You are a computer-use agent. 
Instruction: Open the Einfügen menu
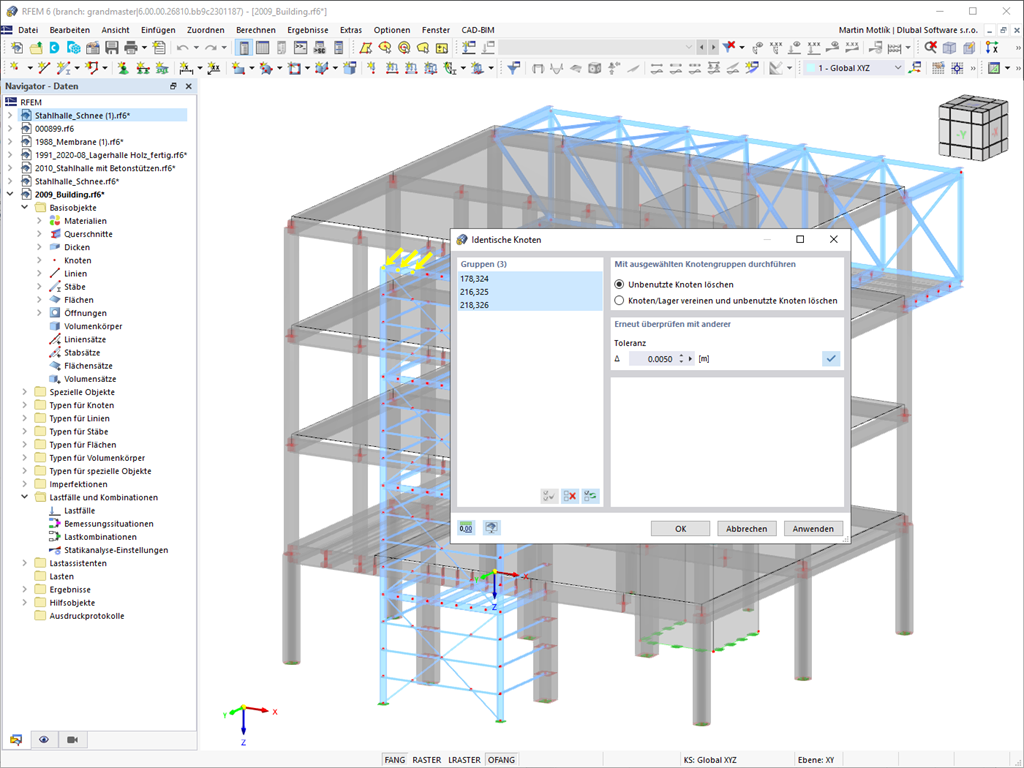coord(158,30)
